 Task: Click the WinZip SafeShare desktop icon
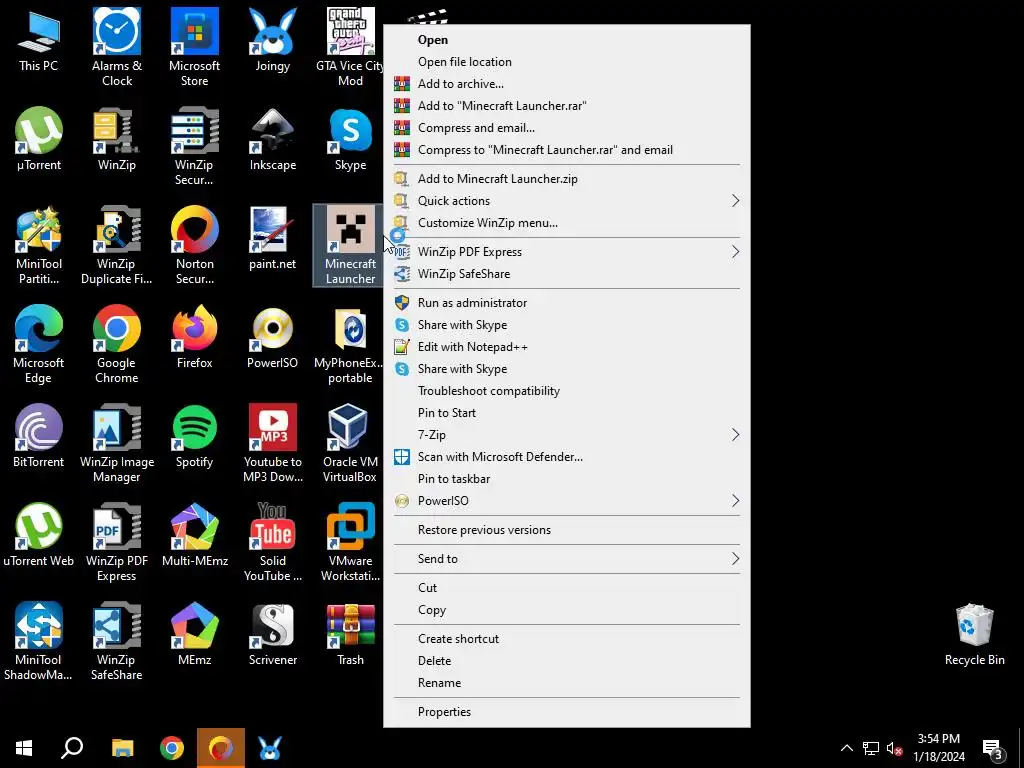(x=117, y=642)
